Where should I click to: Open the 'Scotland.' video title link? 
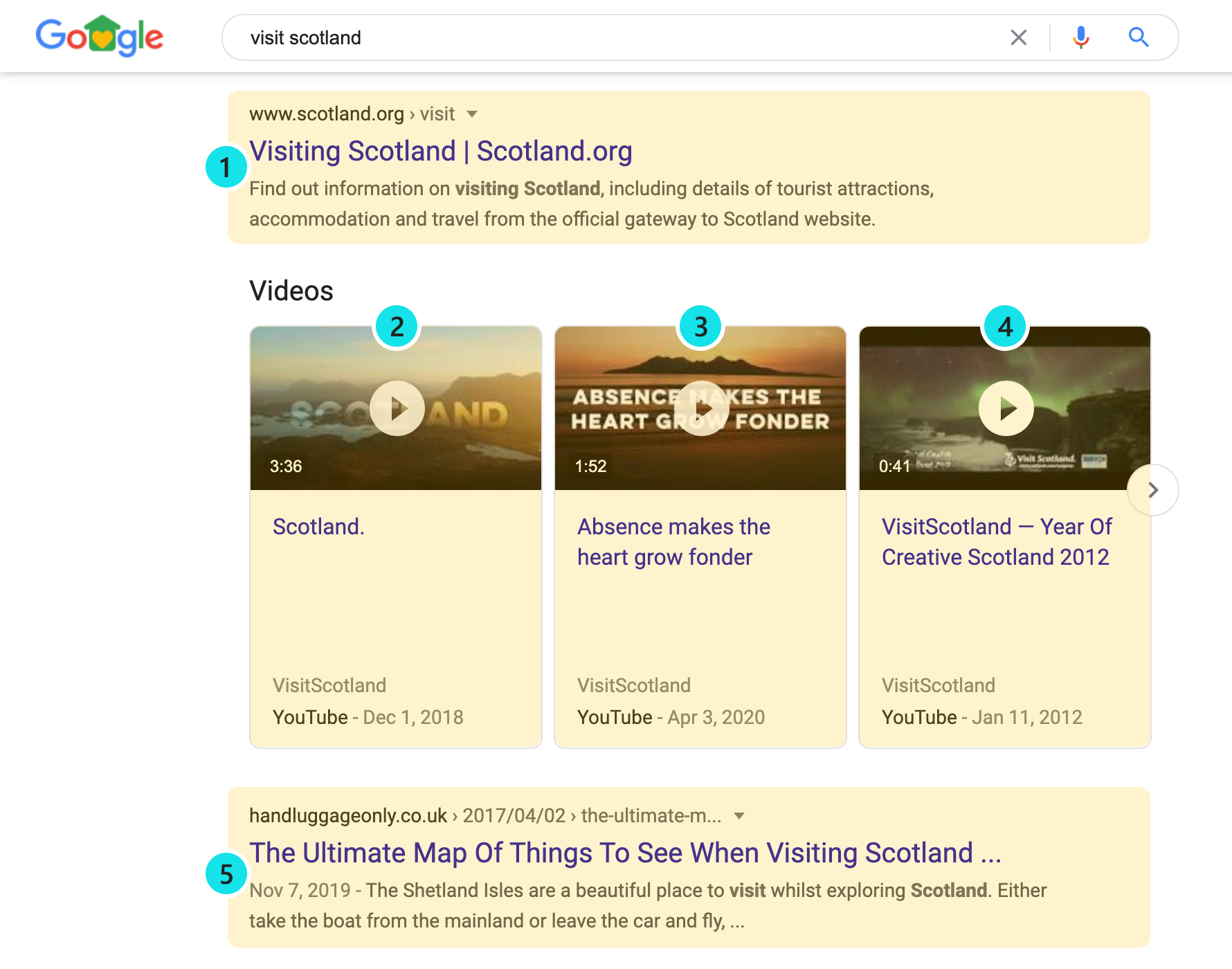pyautogui.click(x=318, y=527)
